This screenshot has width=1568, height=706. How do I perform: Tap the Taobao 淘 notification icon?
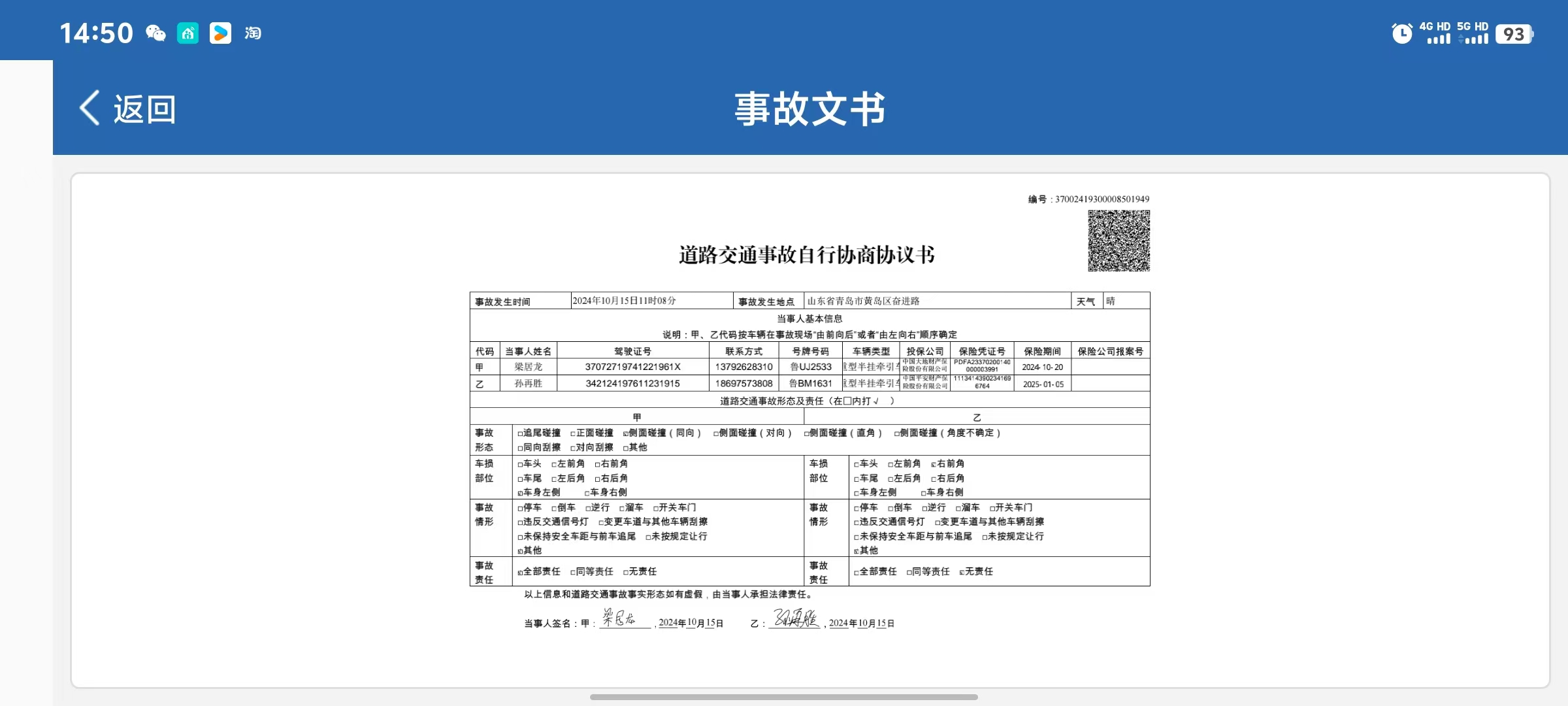253,33
